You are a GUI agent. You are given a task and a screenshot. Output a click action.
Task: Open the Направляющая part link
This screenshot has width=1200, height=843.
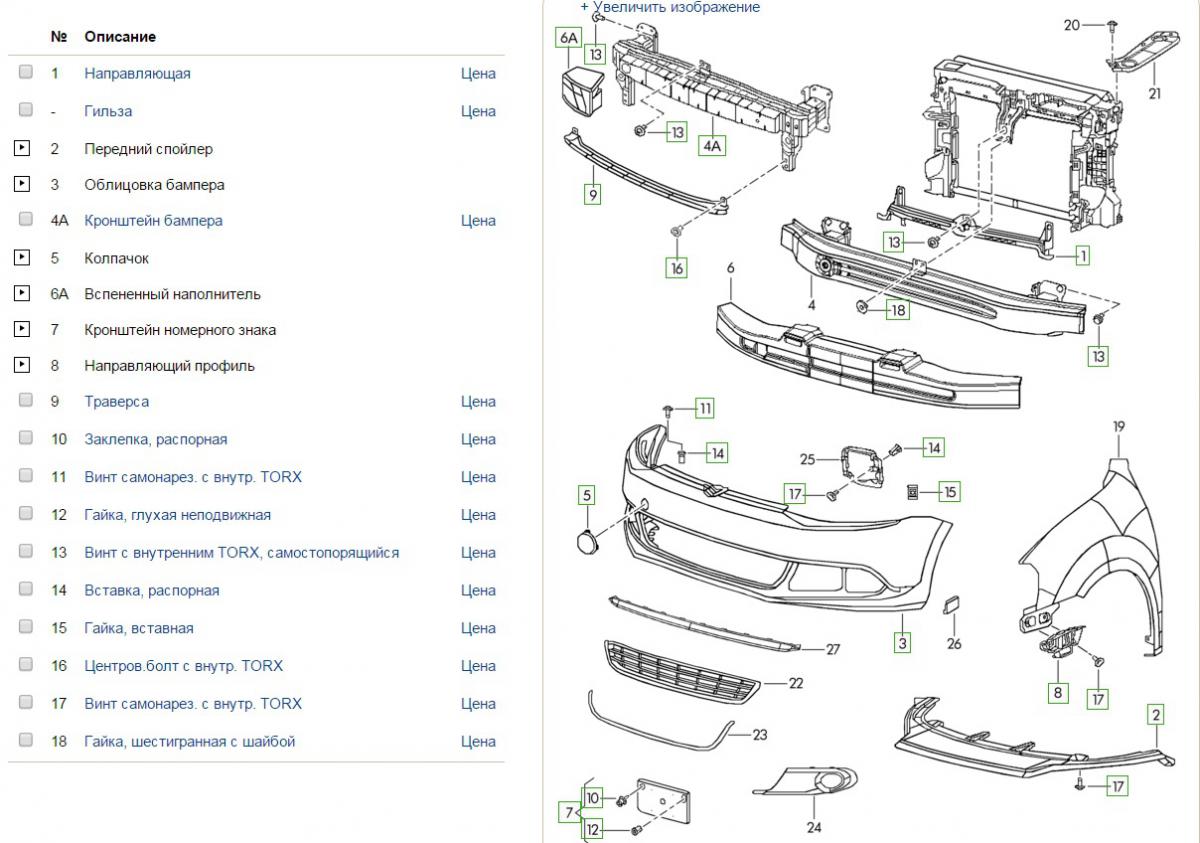[137, 73]
